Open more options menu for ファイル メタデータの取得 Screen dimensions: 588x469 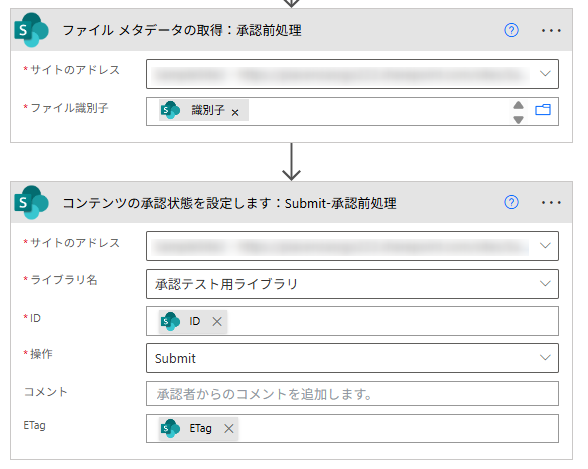click(551, 30)
